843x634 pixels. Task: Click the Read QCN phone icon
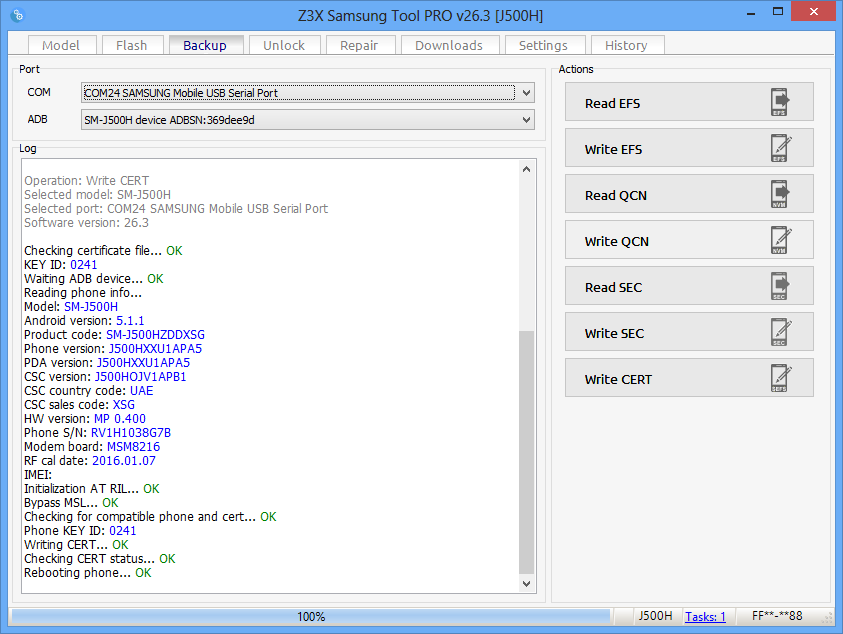point(780,194)
